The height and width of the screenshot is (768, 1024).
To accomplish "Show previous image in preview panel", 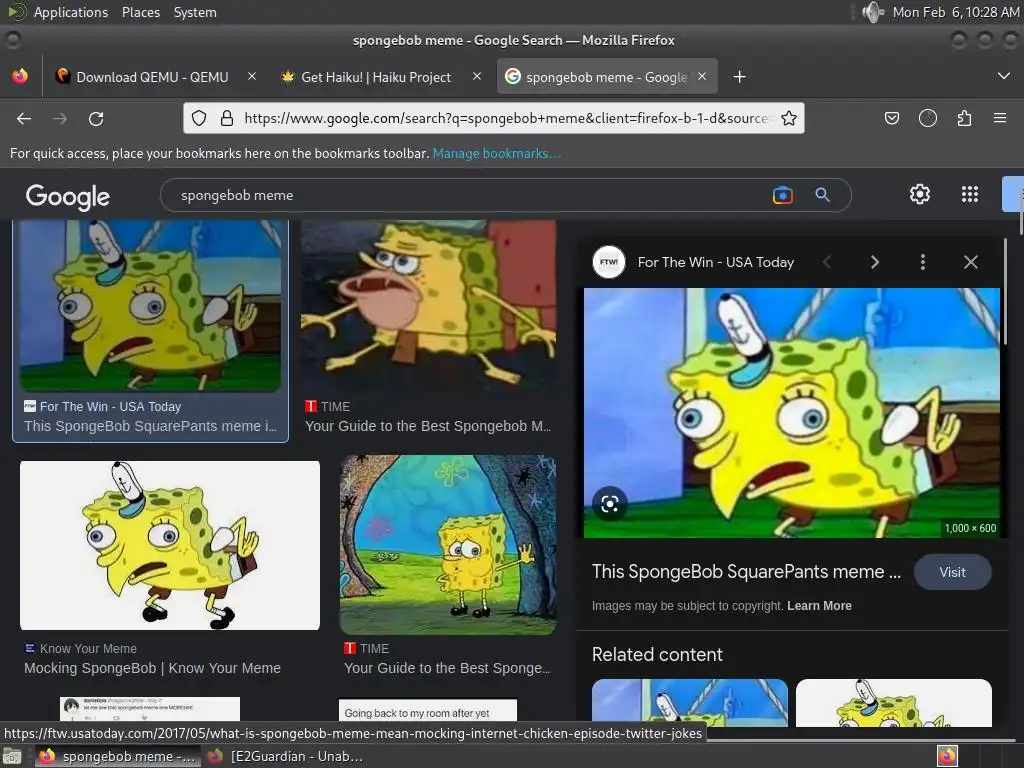I will tap(827, 263).
